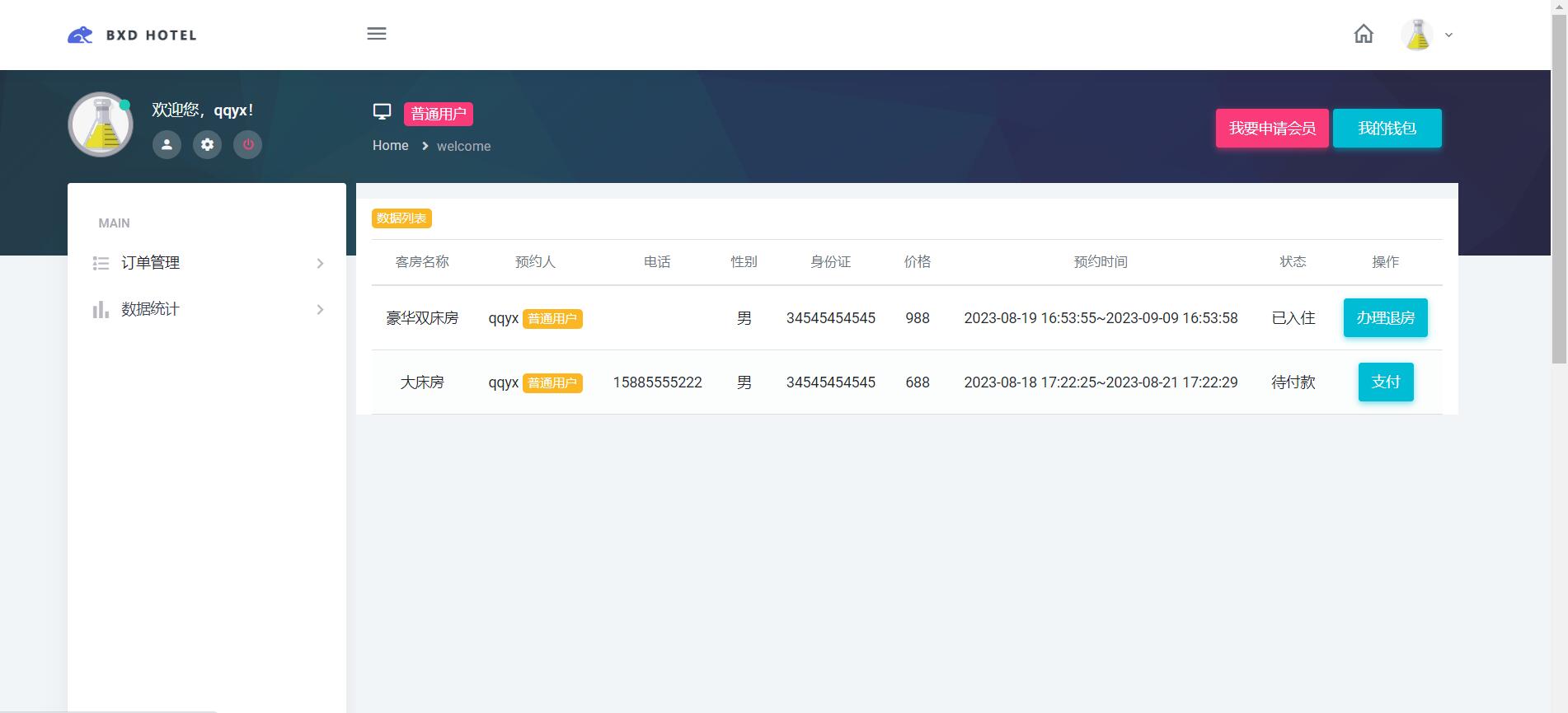Open 订单管理 menu item
The width and height of the screenshot is (1568, 713).
point(207,263)
